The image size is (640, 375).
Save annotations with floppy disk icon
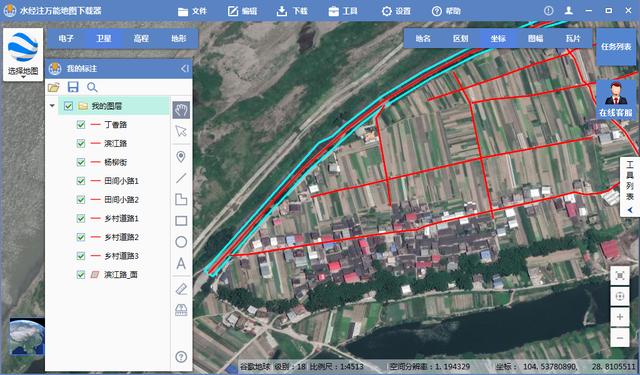(73, 87)
